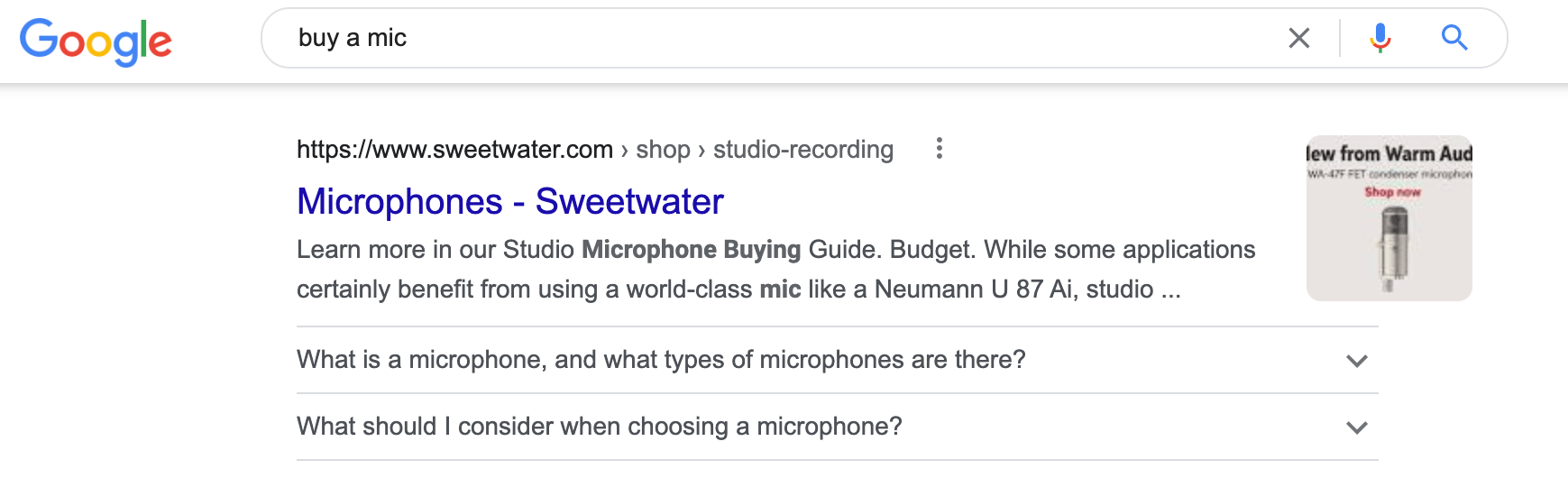Click the bold "Microphone Buying" snippet text

pyautogui.click(x=691, y=249)
